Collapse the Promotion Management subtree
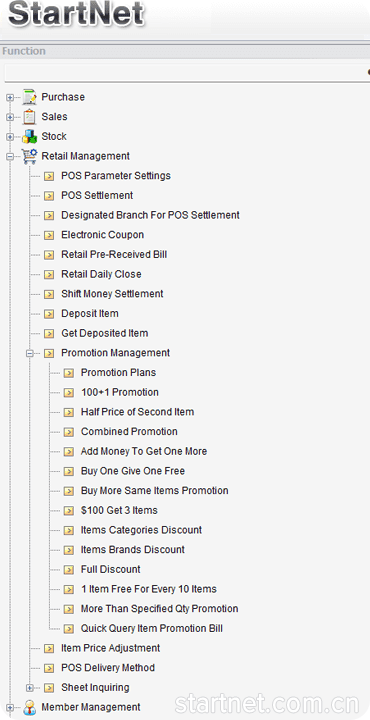Screen dimensions: 370x720 click(29, 354)
